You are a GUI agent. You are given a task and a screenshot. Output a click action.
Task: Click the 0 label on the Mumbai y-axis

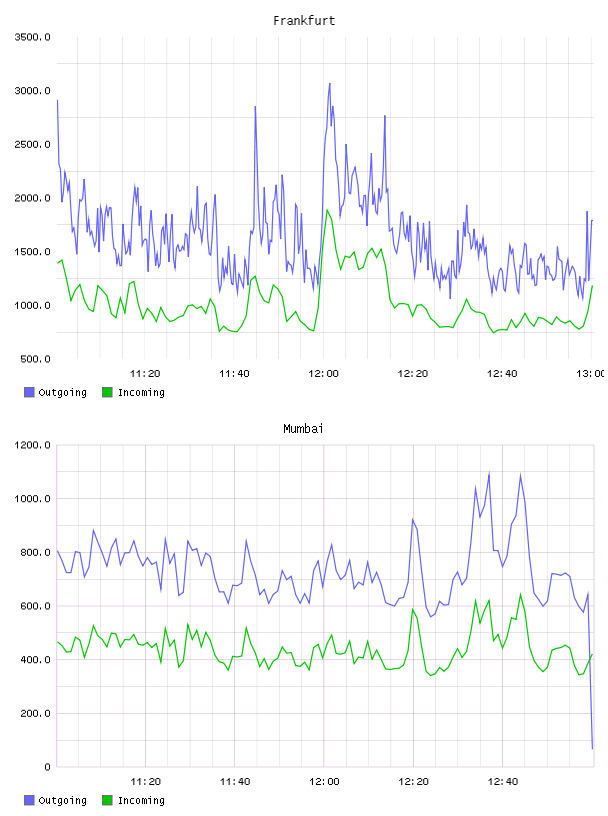[x=47, y=767]
